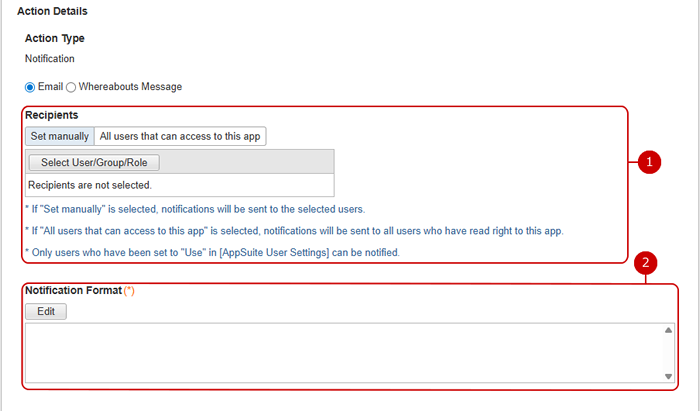The image size is (700, 411).
Task: Click the red callout marker numbered 1
Action: point(649,161)
